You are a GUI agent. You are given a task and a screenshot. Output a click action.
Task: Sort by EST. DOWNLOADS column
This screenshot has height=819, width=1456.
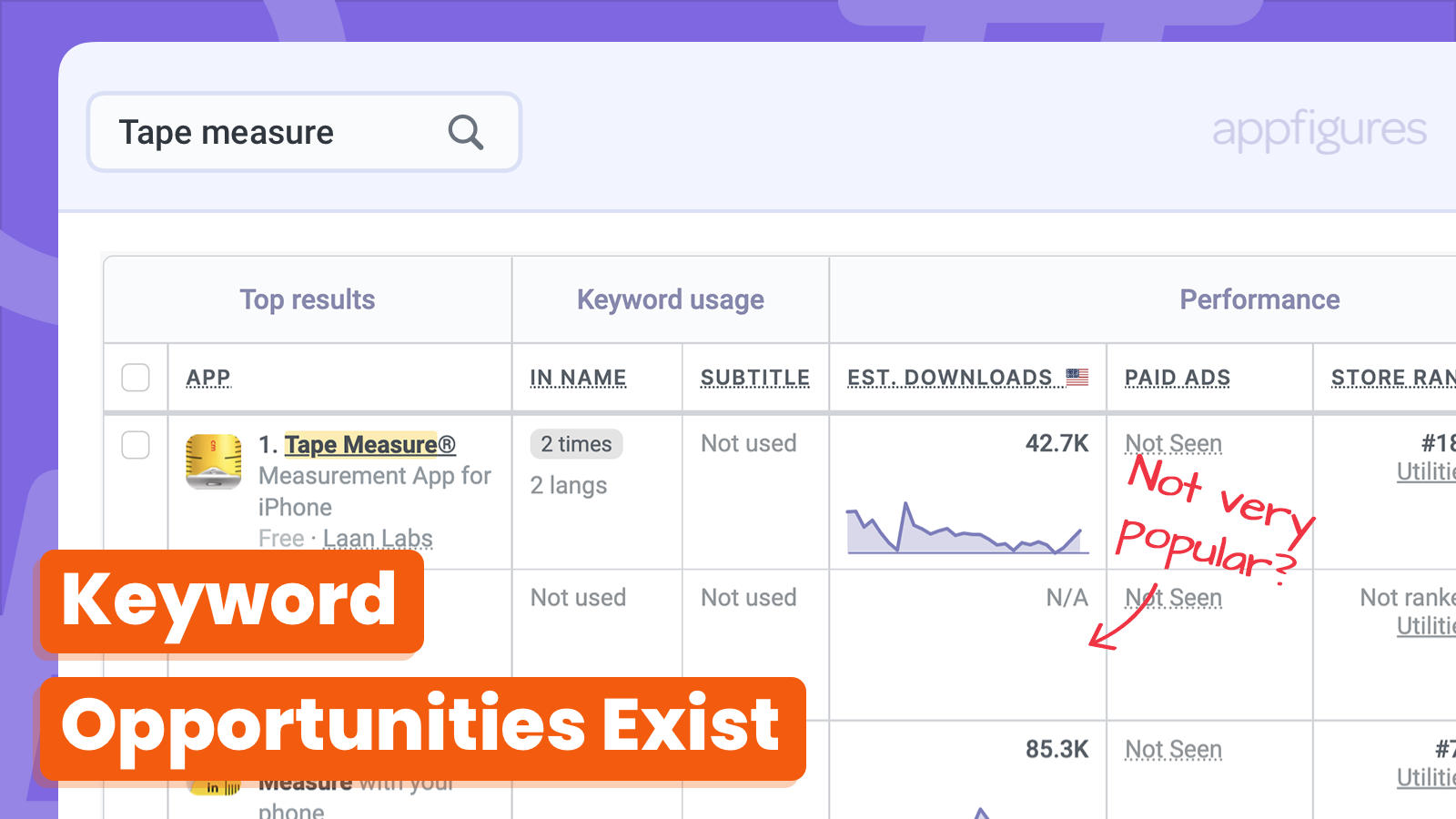pos(950,377)
